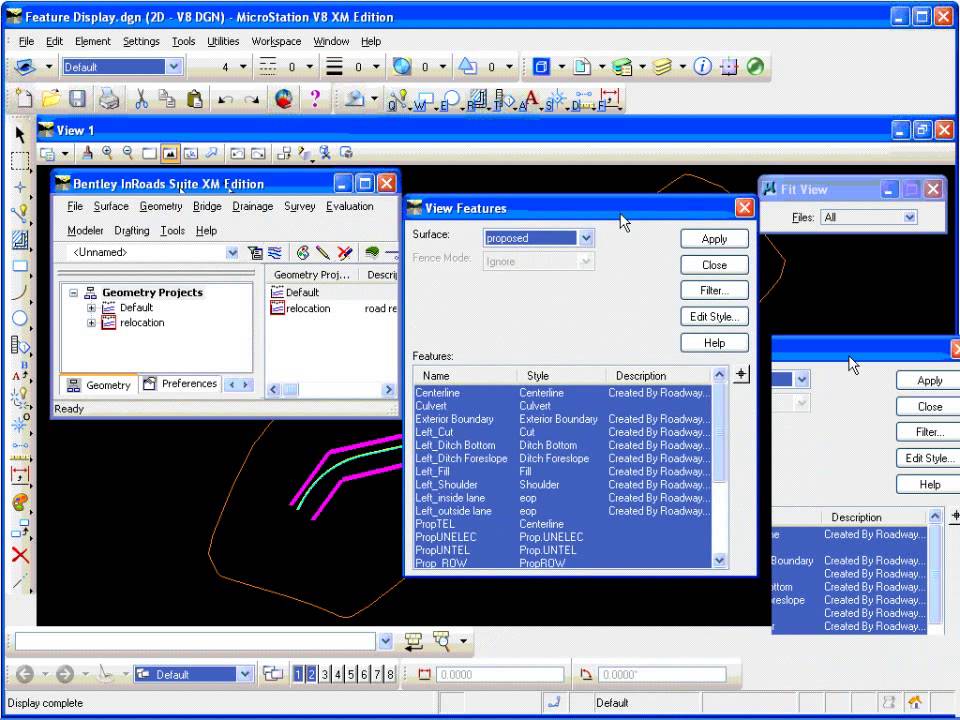The width and height of the screenshot is (960, 720).
Task: Select the Left_Shoulder feature row
Action: (x=562, y=484)
